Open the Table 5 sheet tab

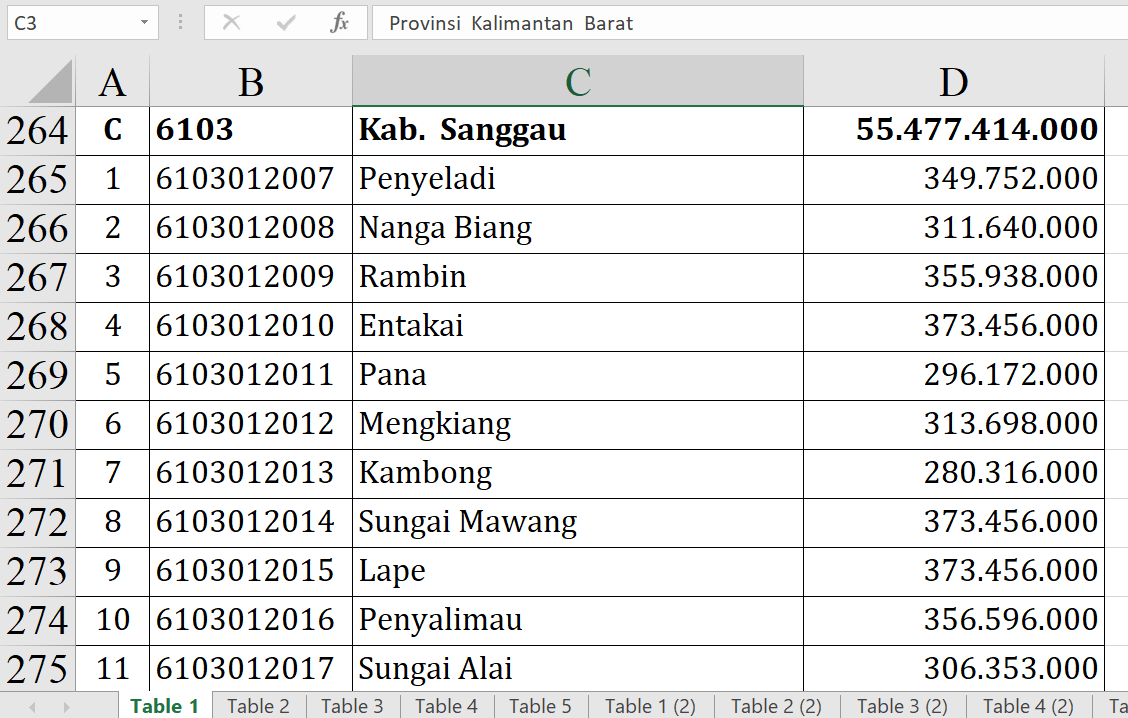pos(540,706)
